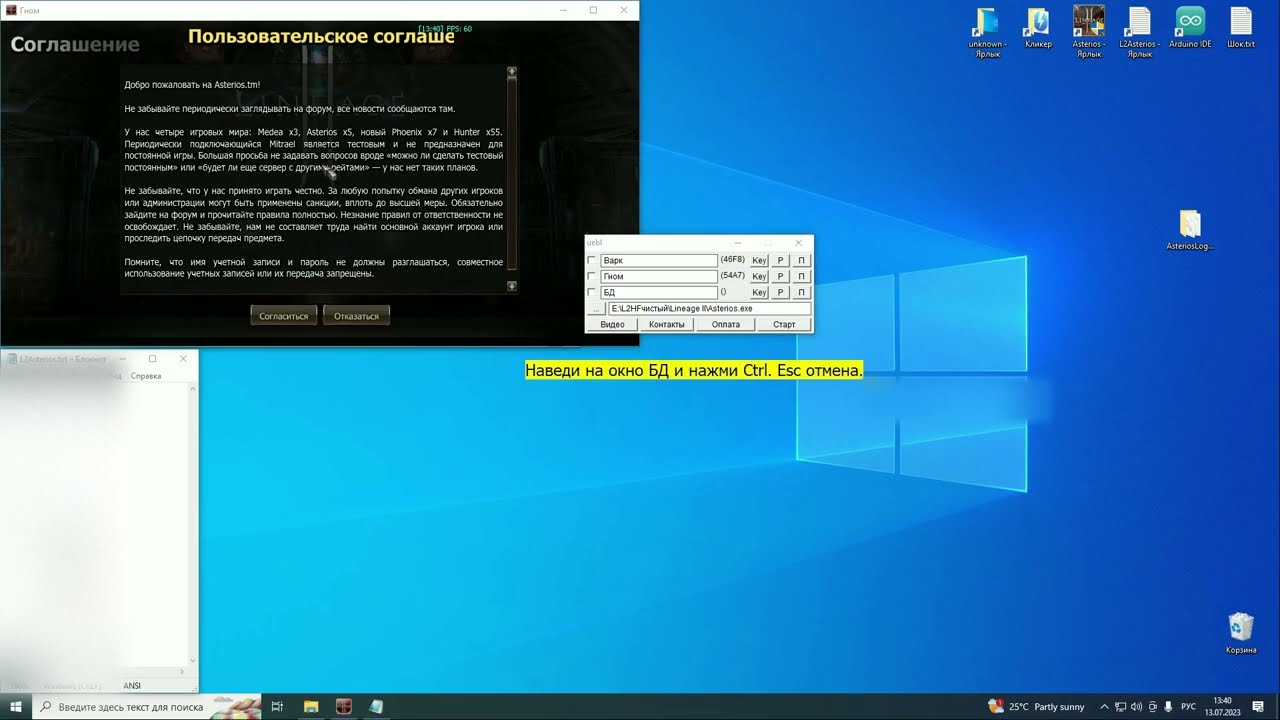
Task: Switch to the Lineage game taskbar icon
Action: click(x=343, y=706)
